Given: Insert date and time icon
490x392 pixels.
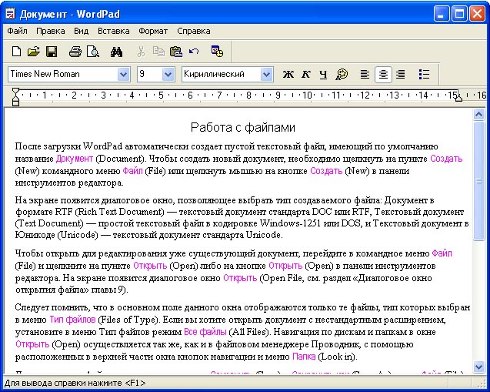Looking at the screenshot, I should [217, 51].
